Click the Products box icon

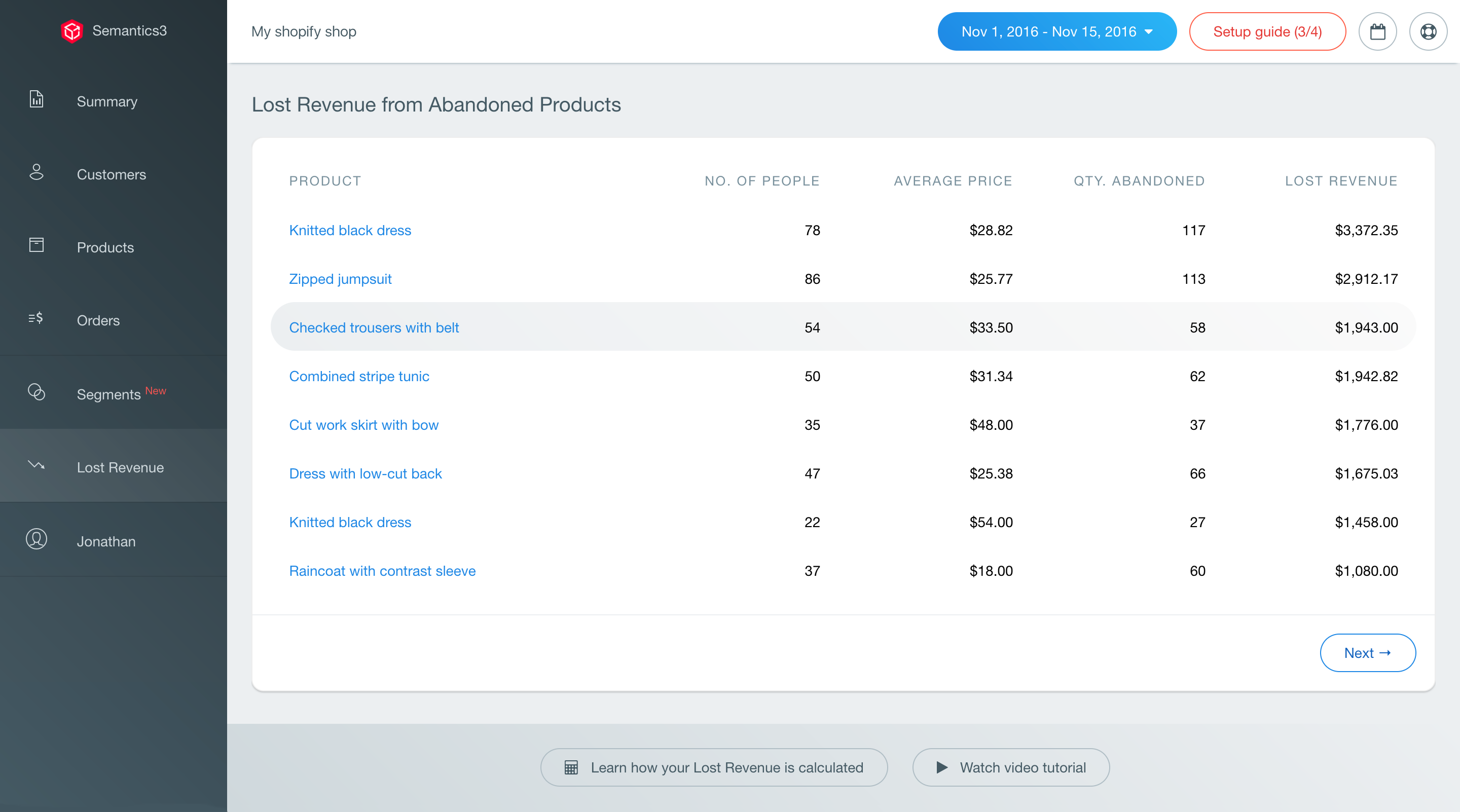tap(36, 245)
